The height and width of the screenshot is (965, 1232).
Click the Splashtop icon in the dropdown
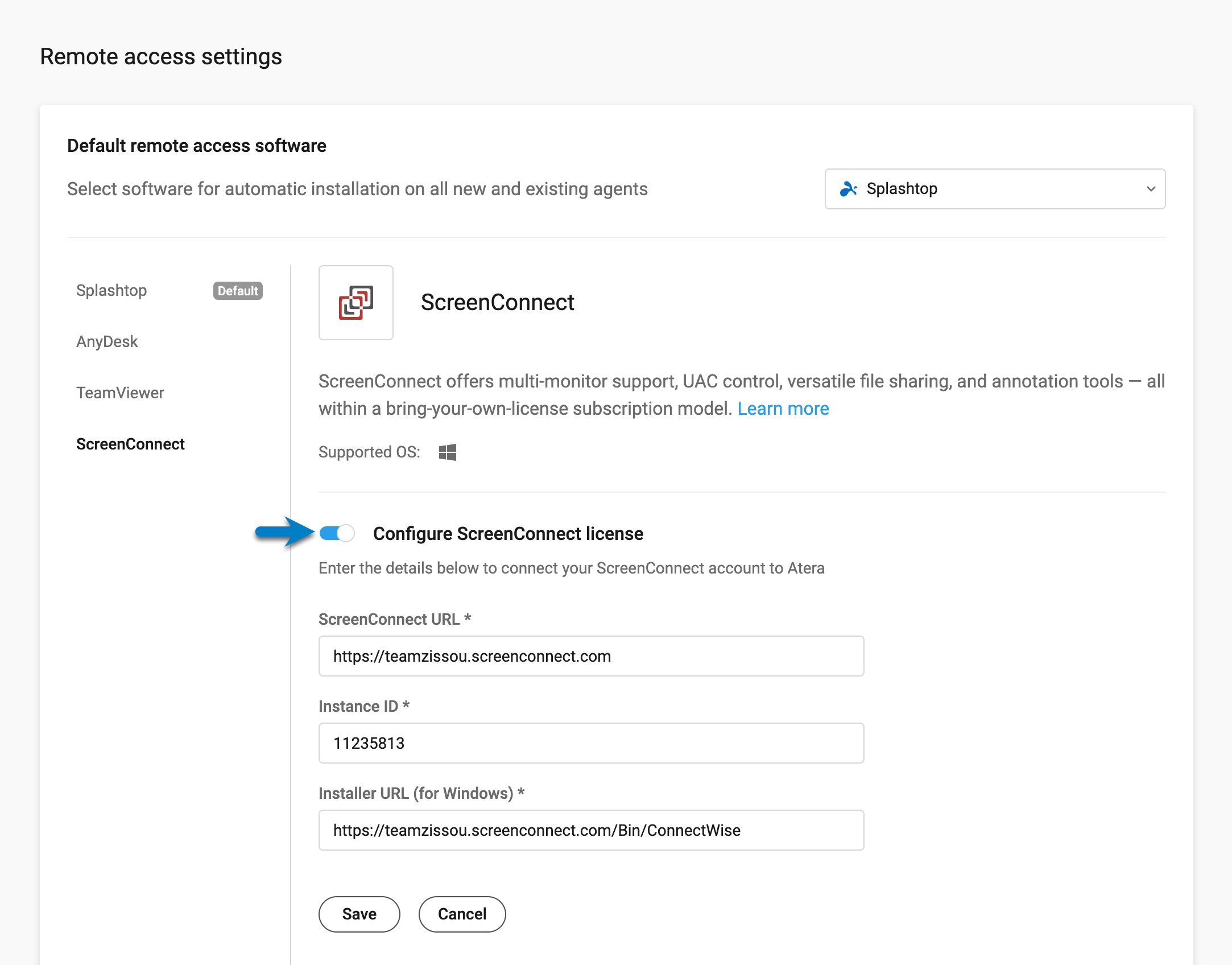[x=848, y=189]
